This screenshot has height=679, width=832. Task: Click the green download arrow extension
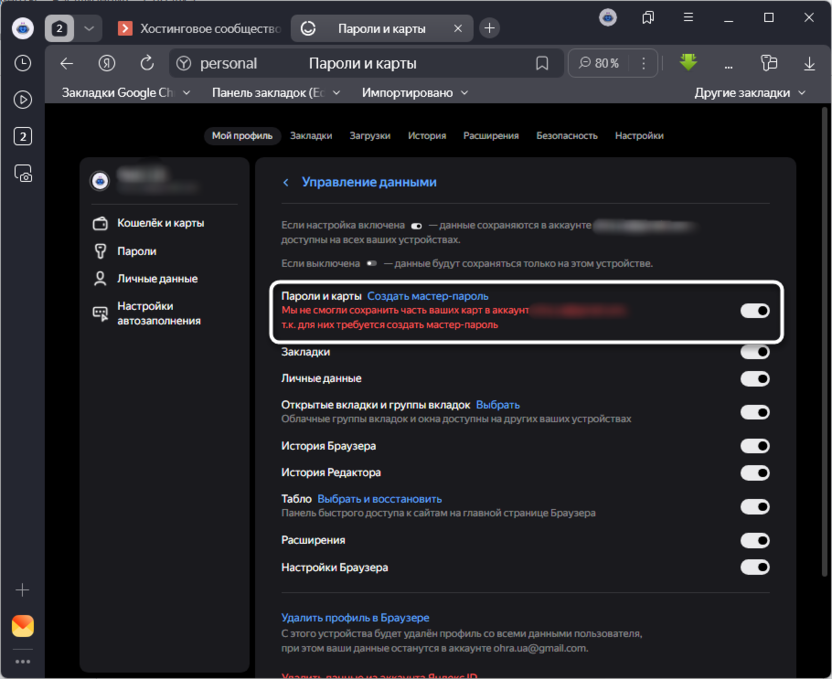click(688, 63)
